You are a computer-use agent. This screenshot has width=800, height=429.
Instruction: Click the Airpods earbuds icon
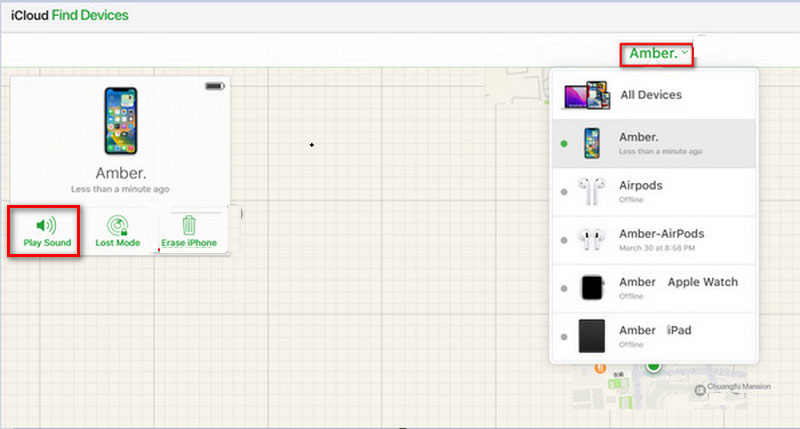point(592,191)
